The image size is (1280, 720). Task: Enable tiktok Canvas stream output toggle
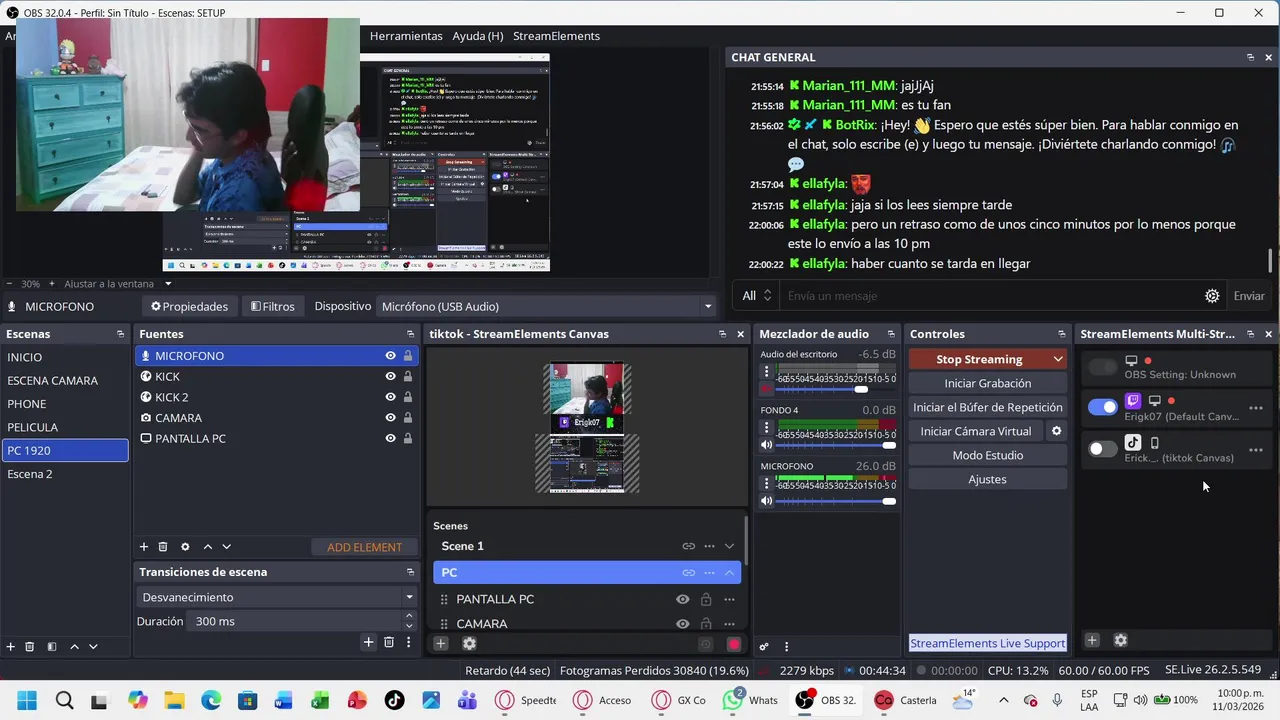tap(1103, 449)
